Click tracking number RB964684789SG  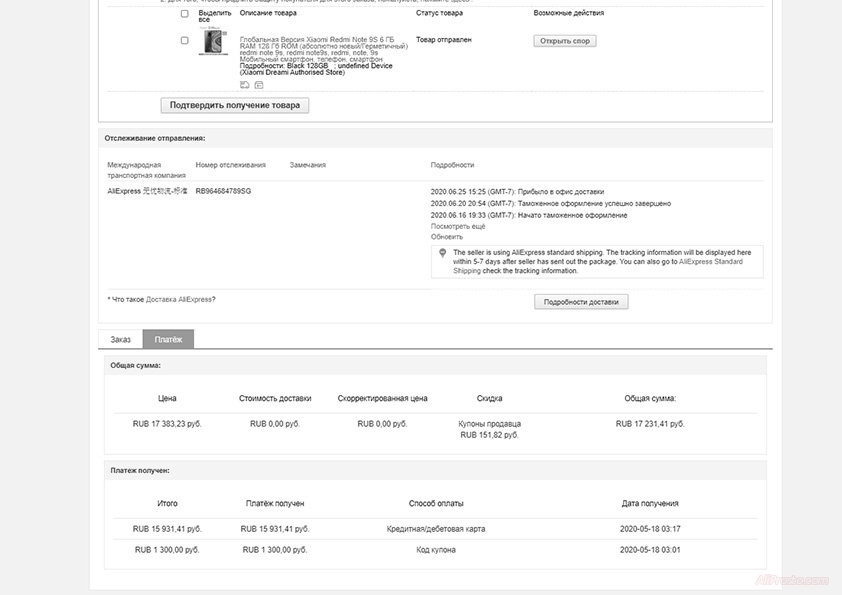click(223, 190)
